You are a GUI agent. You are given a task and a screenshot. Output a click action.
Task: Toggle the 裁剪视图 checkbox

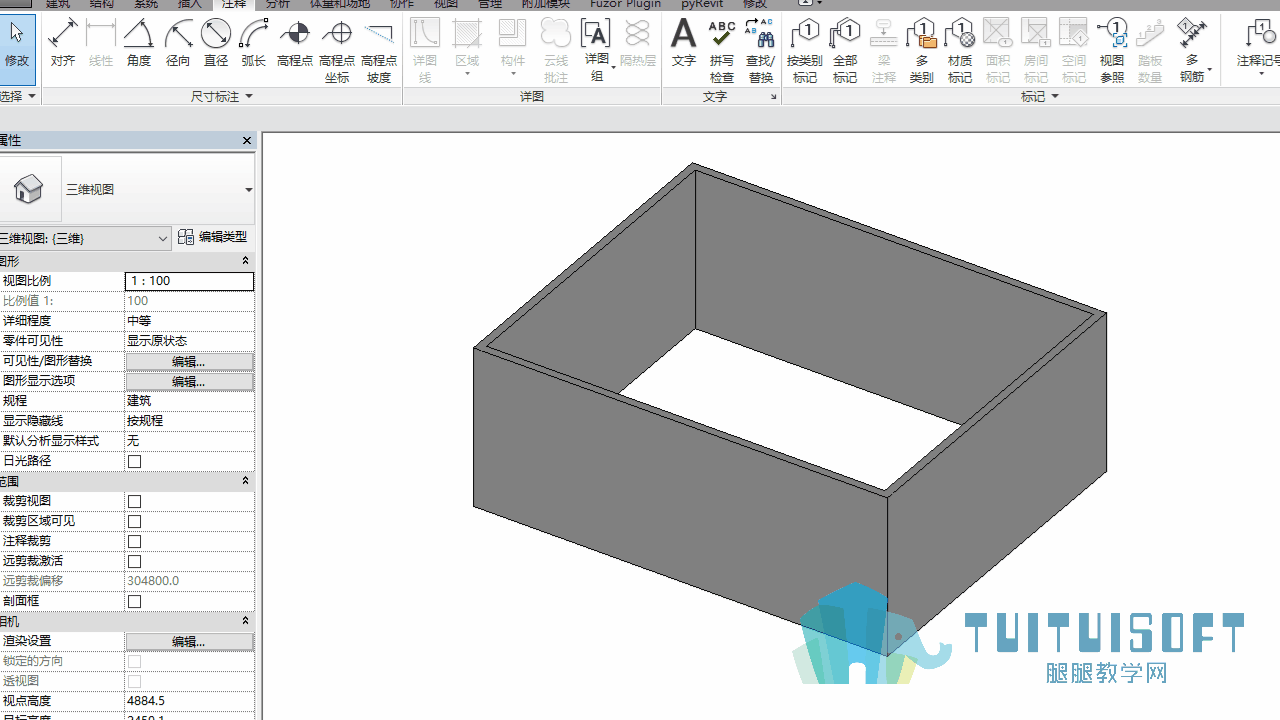pyautogui.click(x=135, y=501)
